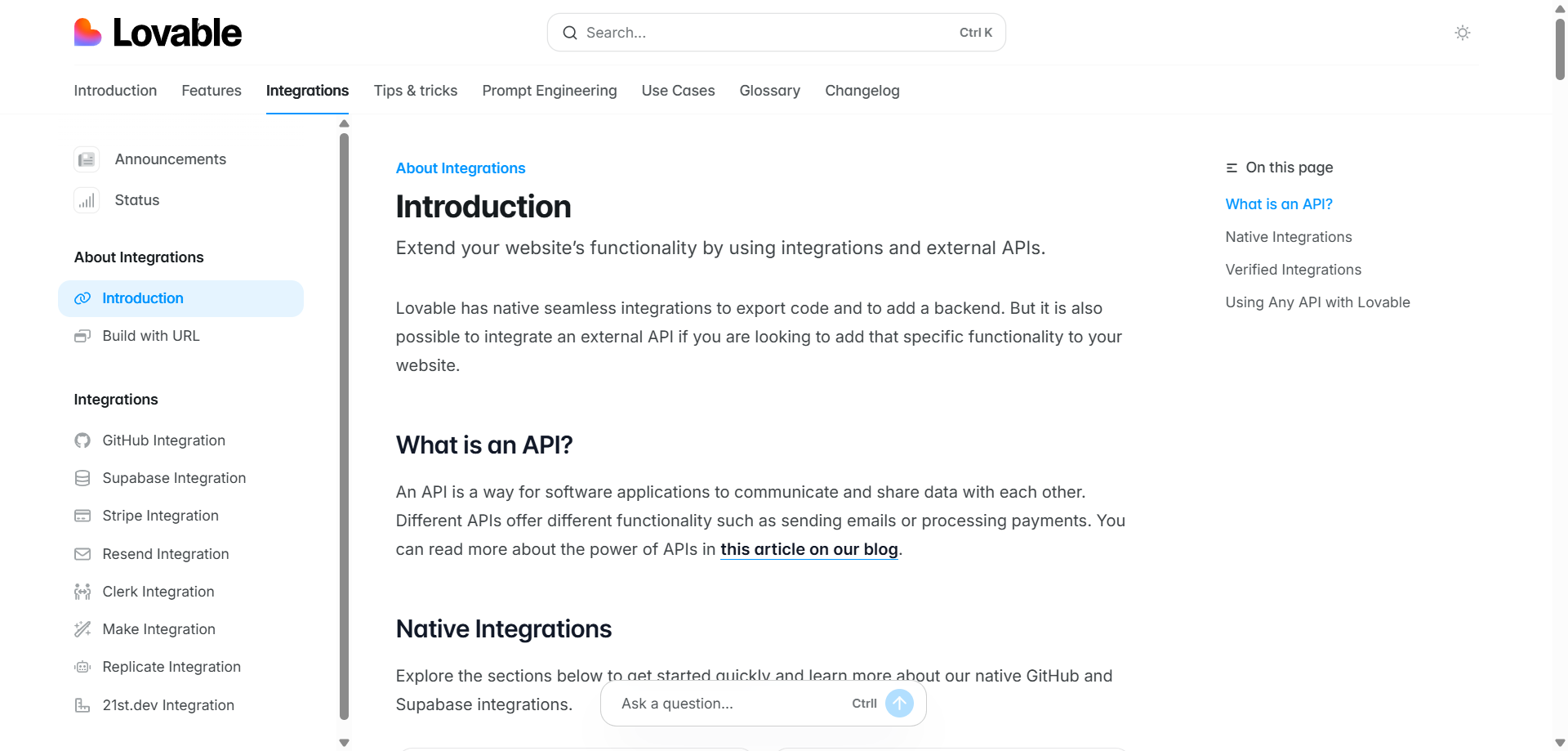This screenshot has width=1568, height=751.
Task: Open the Features tab
Action: (x=212, y=91)
